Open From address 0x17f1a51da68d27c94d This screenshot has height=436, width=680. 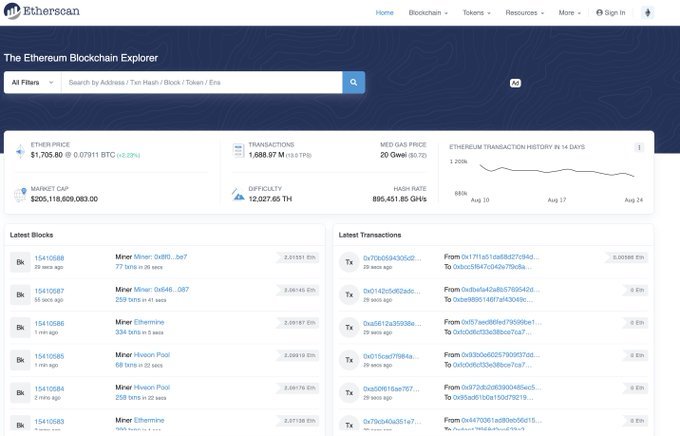pos(500,257)
